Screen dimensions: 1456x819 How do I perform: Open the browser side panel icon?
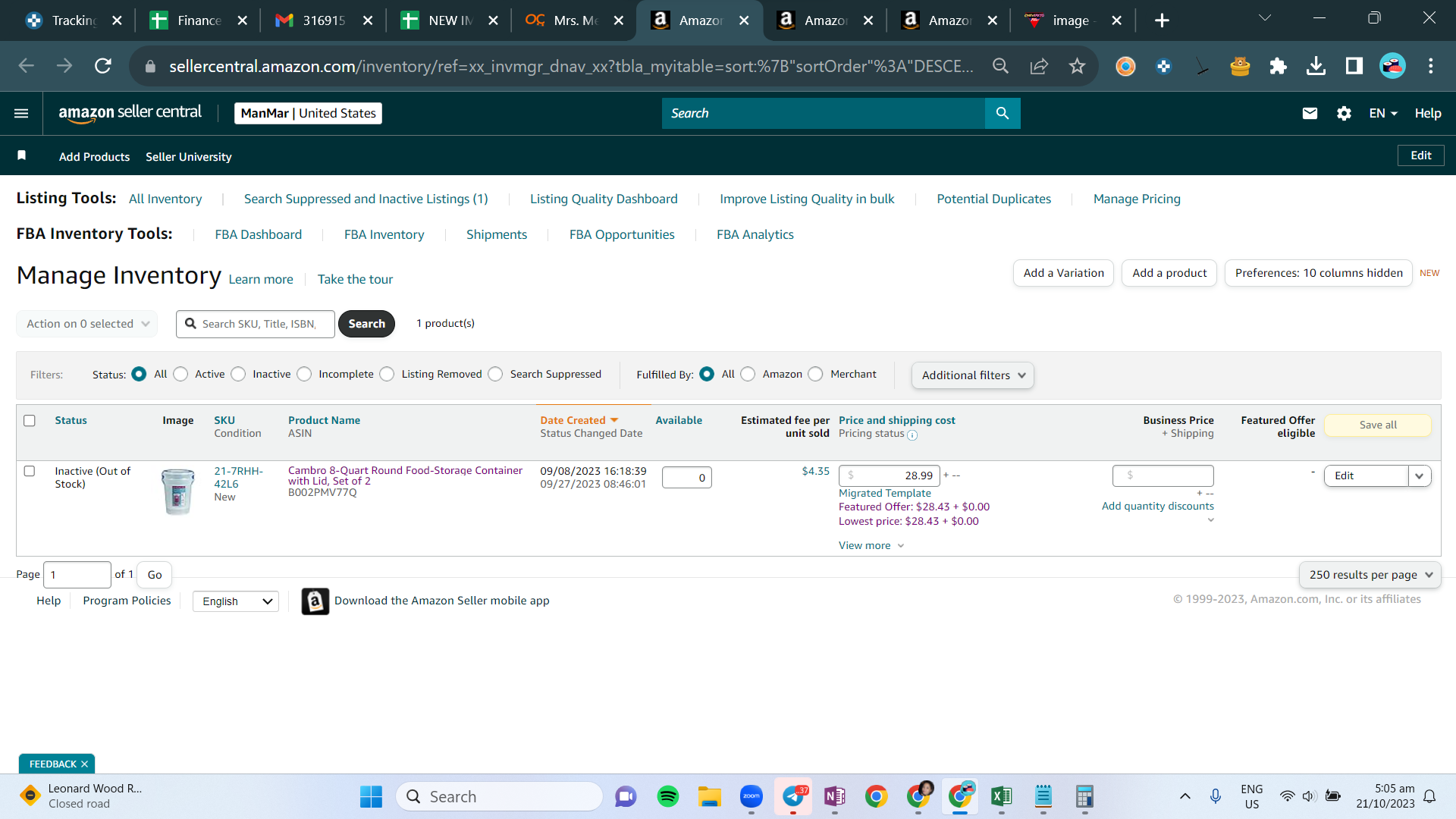tap(1354, 66)
